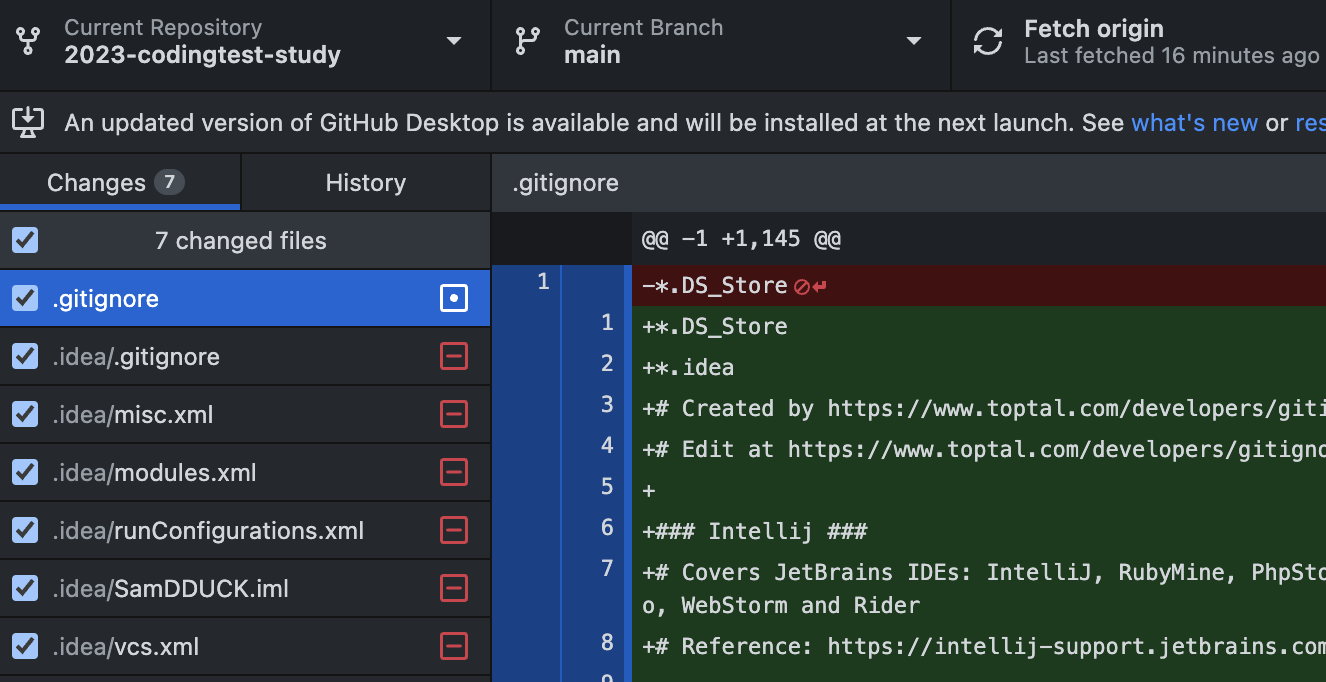Click the update download icon in banner

(28, 122)
